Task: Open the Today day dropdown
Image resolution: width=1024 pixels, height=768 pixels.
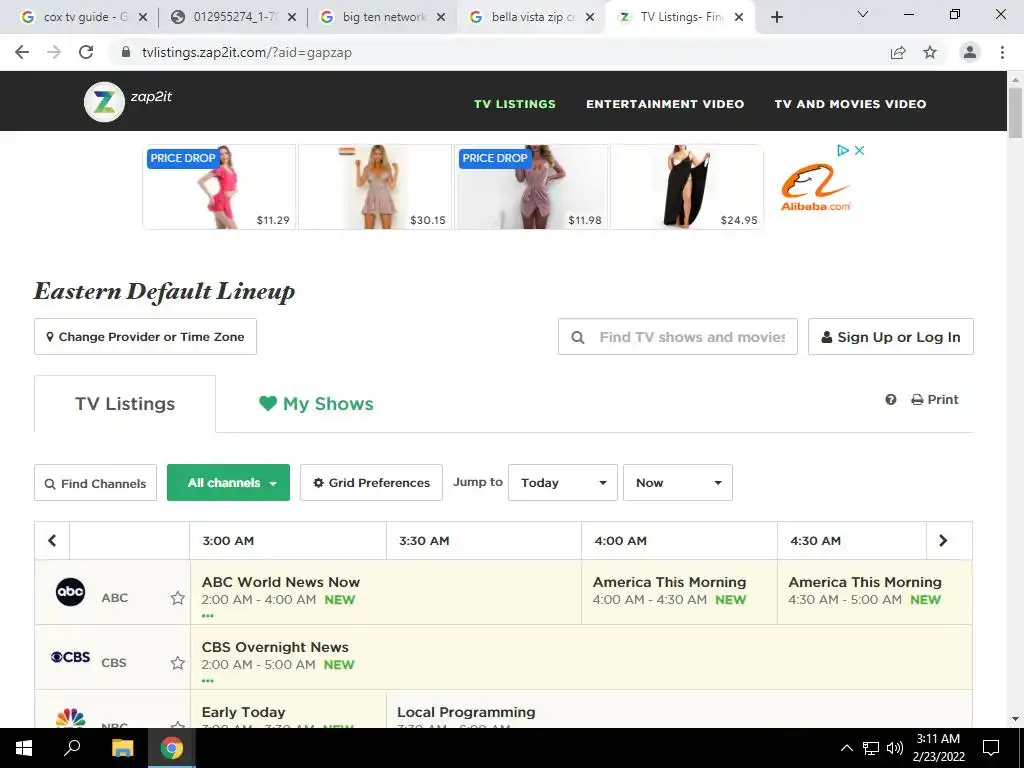Action: [x=563, y=483]
